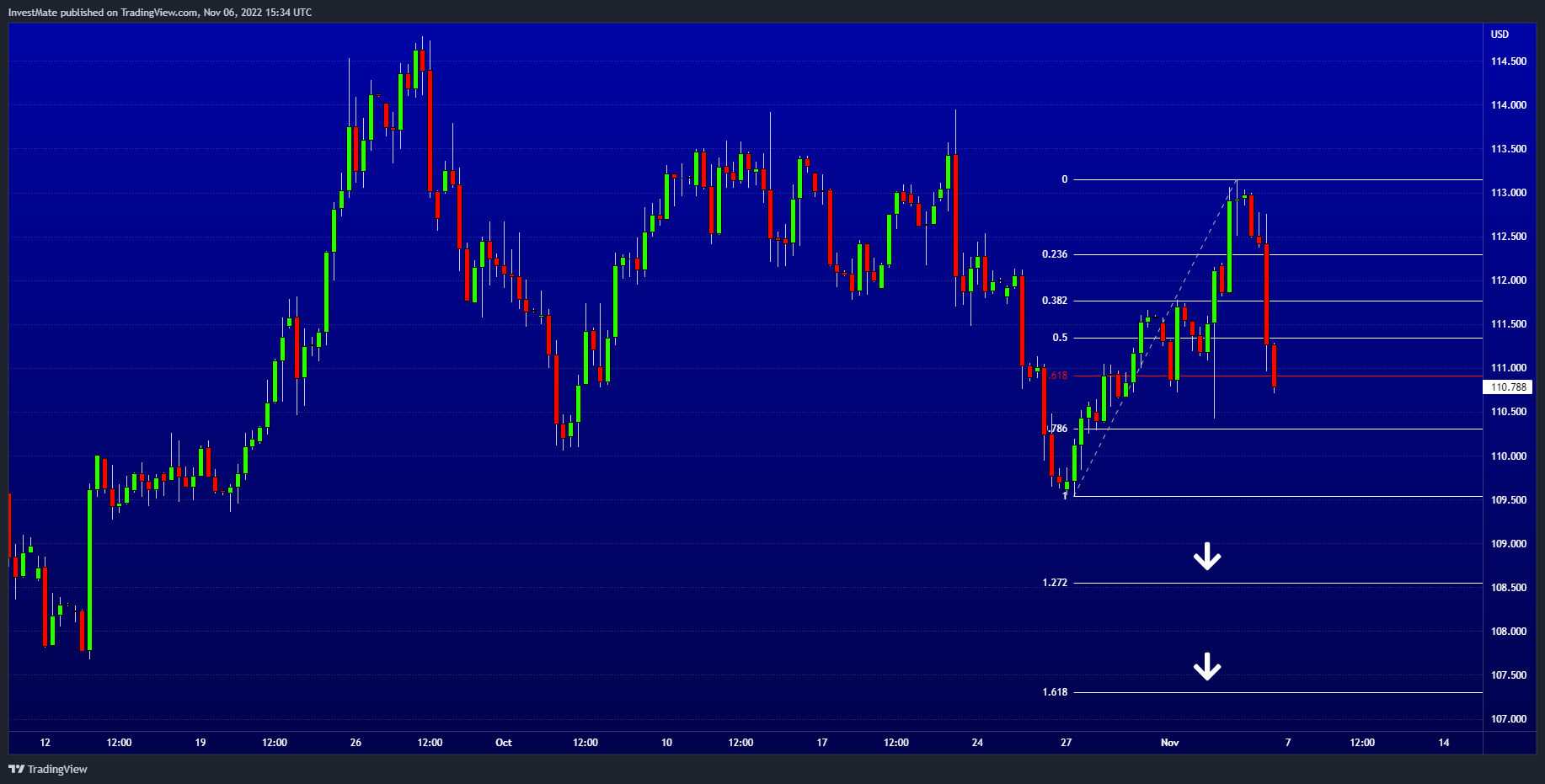Click the 110.000 price axis label
The width and height of the screenshot is (1545, 784).
pyautogui.click(x=1509, y=456)
